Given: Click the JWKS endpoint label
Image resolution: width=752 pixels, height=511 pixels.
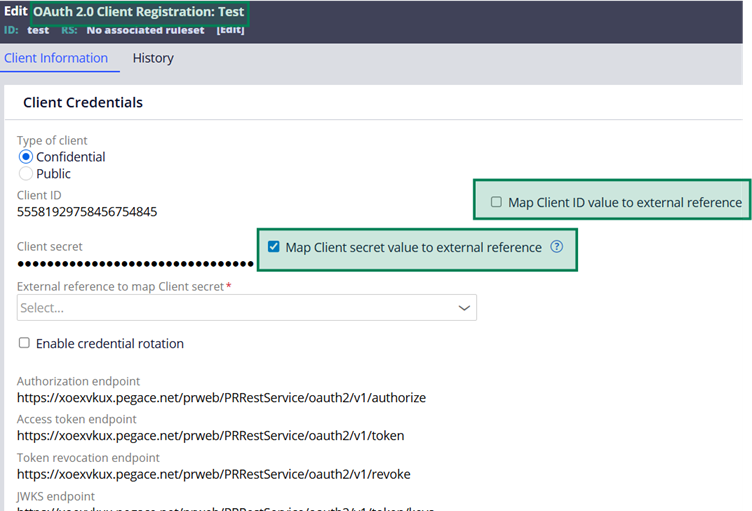Looking at the screenshot, I should [x=56, y=496].
